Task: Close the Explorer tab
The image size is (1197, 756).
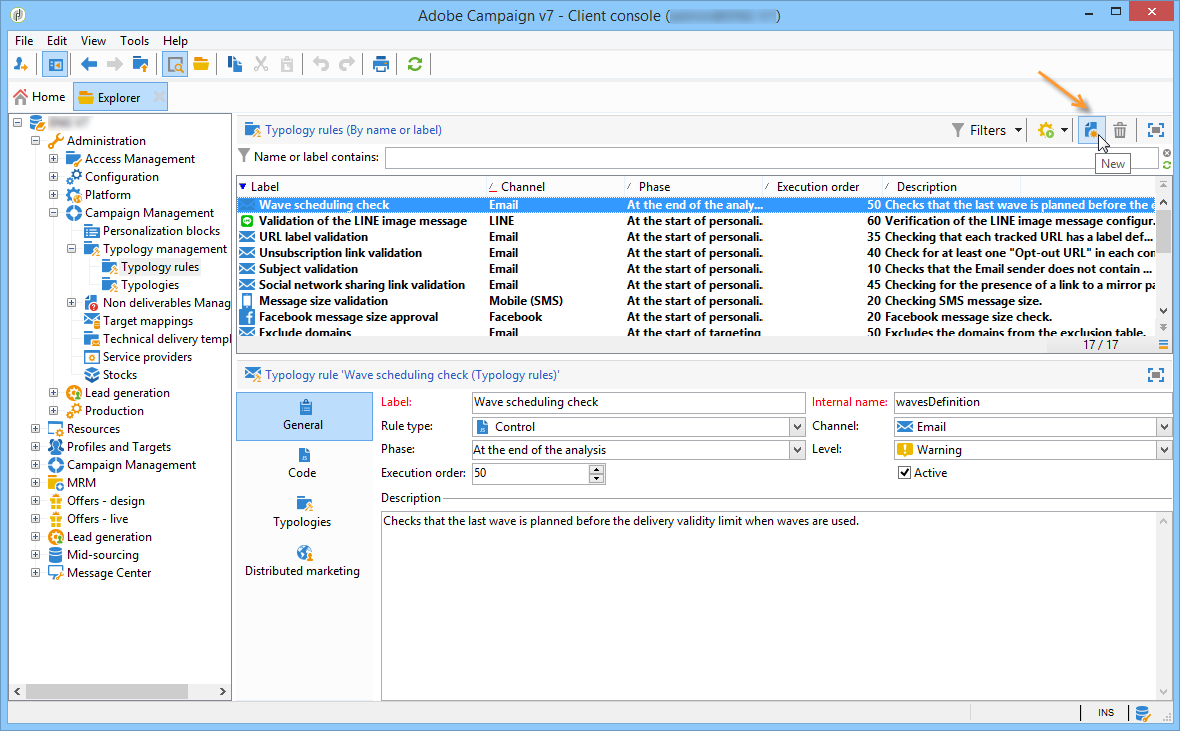Action: point(159,97)
